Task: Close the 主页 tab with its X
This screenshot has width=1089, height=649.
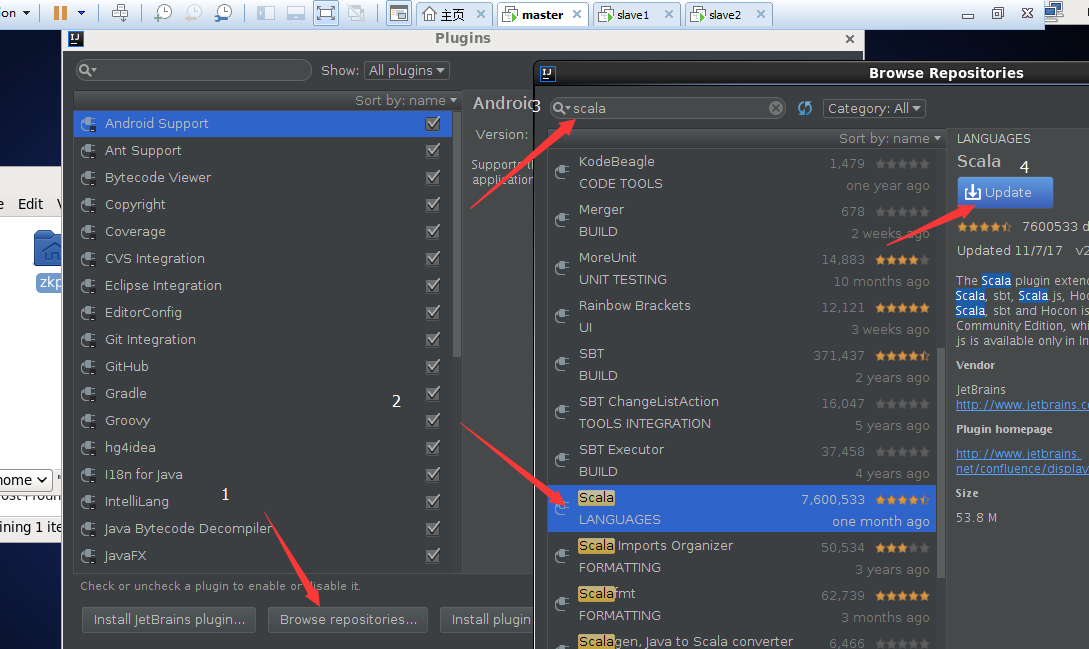Action: [481, 14]
